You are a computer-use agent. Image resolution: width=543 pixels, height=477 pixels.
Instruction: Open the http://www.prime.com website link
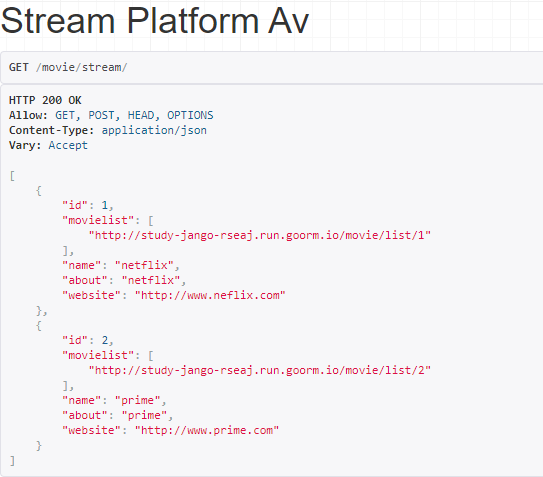pyautogui.click(x=207, y=431)
